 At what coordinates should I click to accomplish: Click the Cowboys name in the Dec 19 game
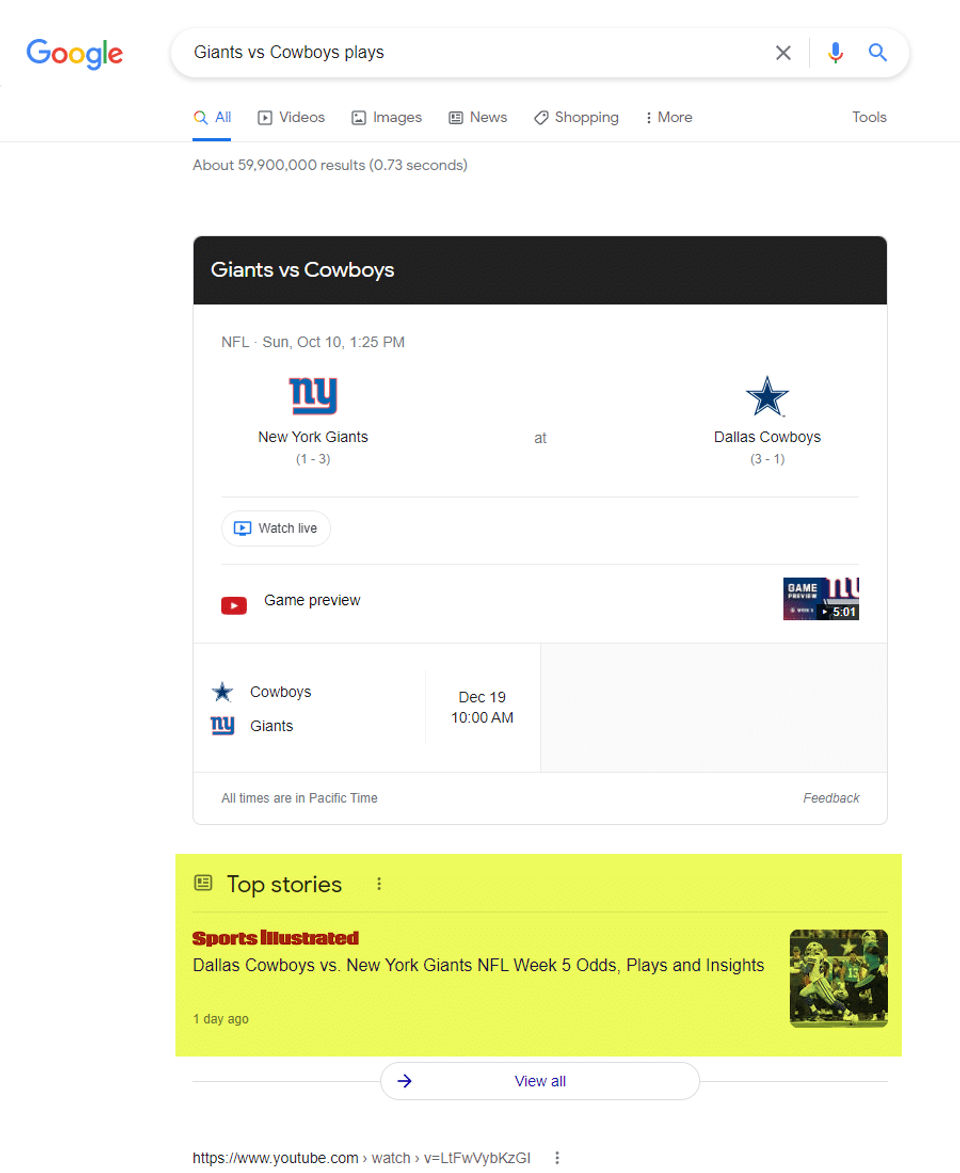click(x=281, y=692)
